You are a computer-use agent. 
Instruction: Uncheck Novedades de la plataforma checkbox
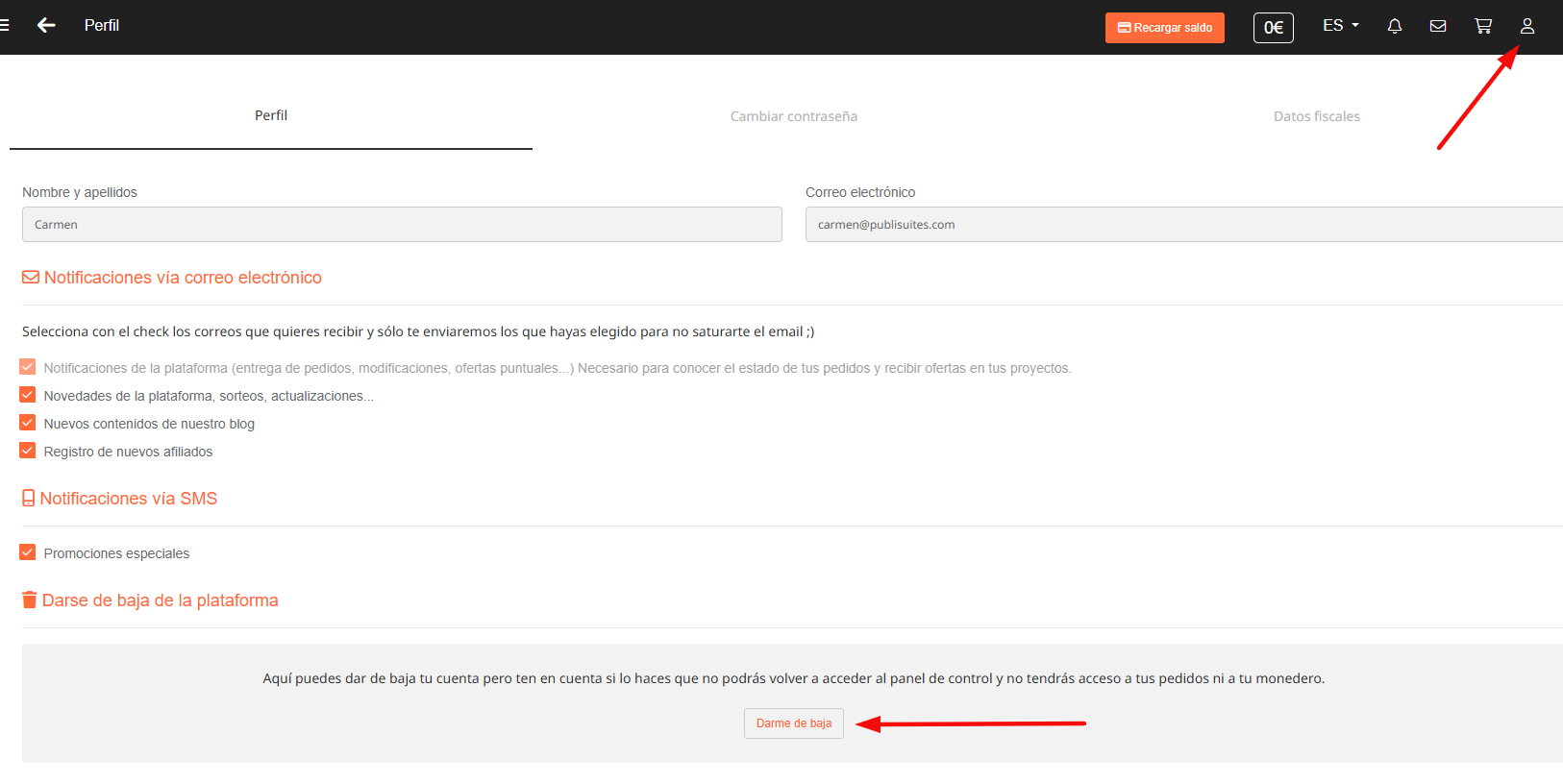[x=28, y=395]
